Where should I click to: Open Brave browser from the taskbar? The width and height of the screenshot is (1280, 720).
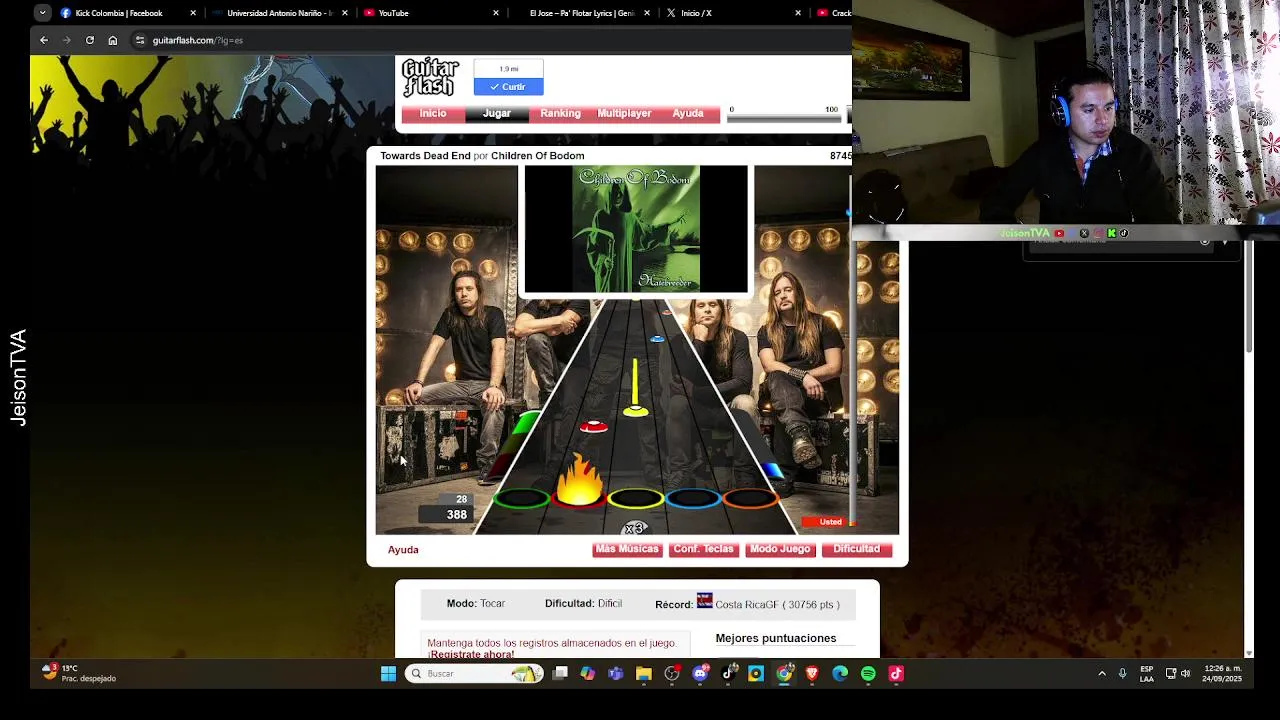click(812, 674)
